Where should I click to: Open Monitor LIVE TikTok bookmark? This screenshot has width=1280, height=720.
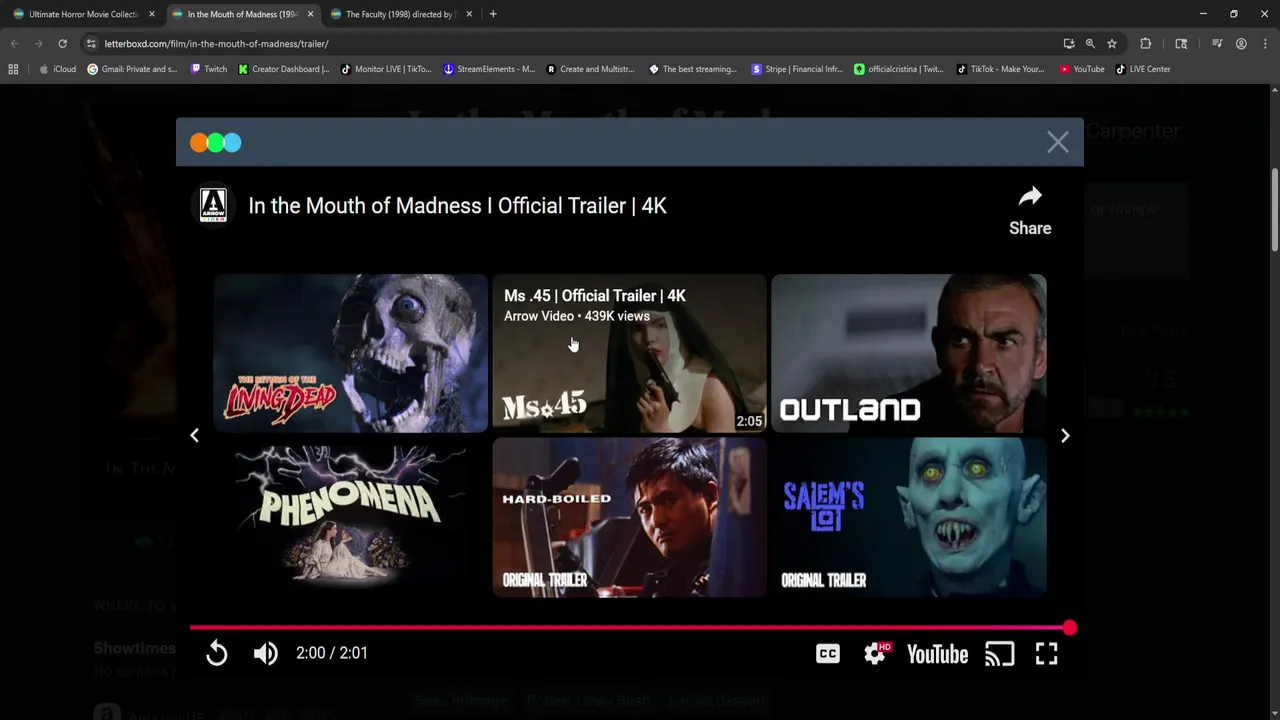(x=386, y=69)
